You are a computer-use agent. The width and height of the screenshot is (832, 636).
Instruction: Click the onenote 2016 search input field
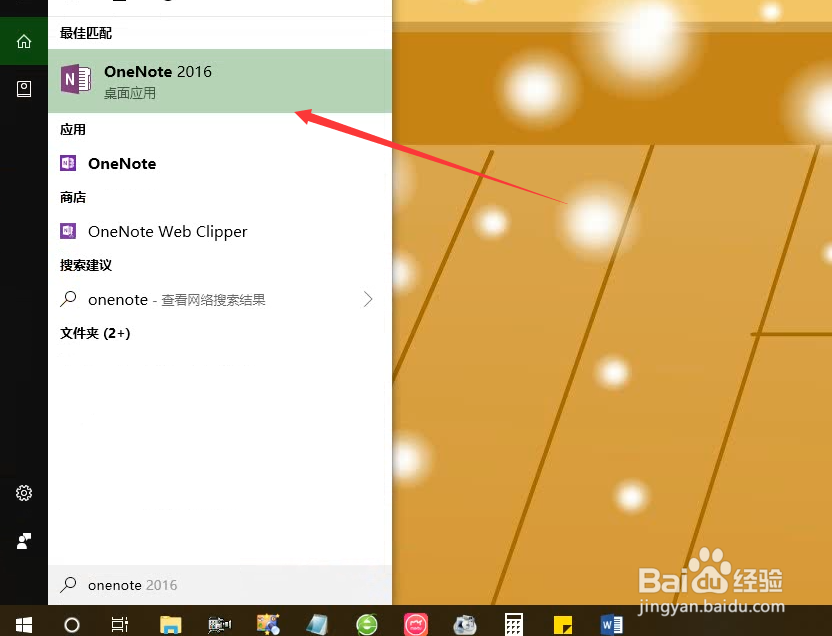[220, 585]
